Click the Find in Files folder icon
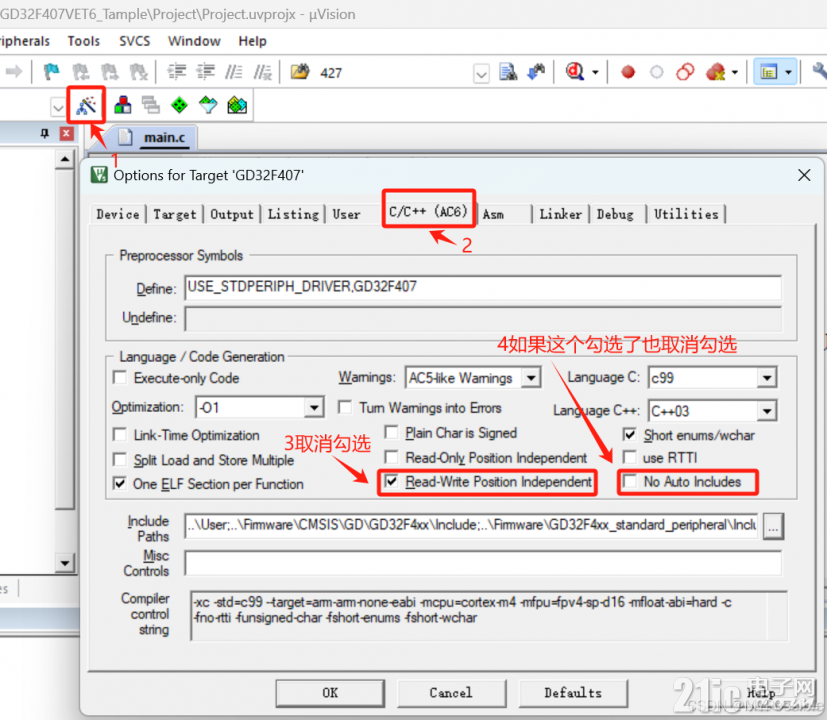This screenshot has height=720, width=827. (300, 72)
